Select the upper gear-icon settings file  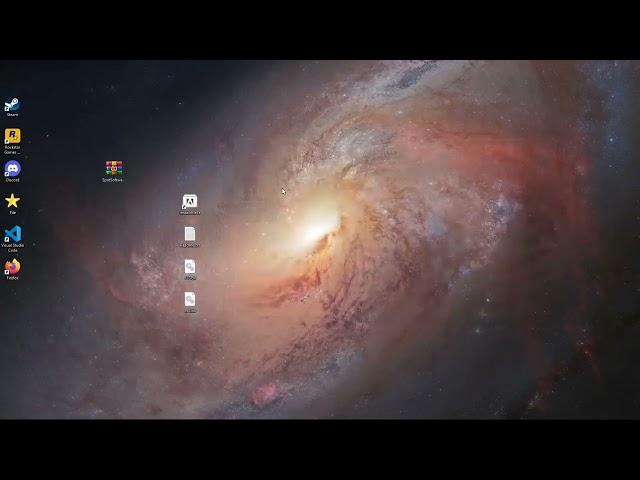[x=190, y=269]
